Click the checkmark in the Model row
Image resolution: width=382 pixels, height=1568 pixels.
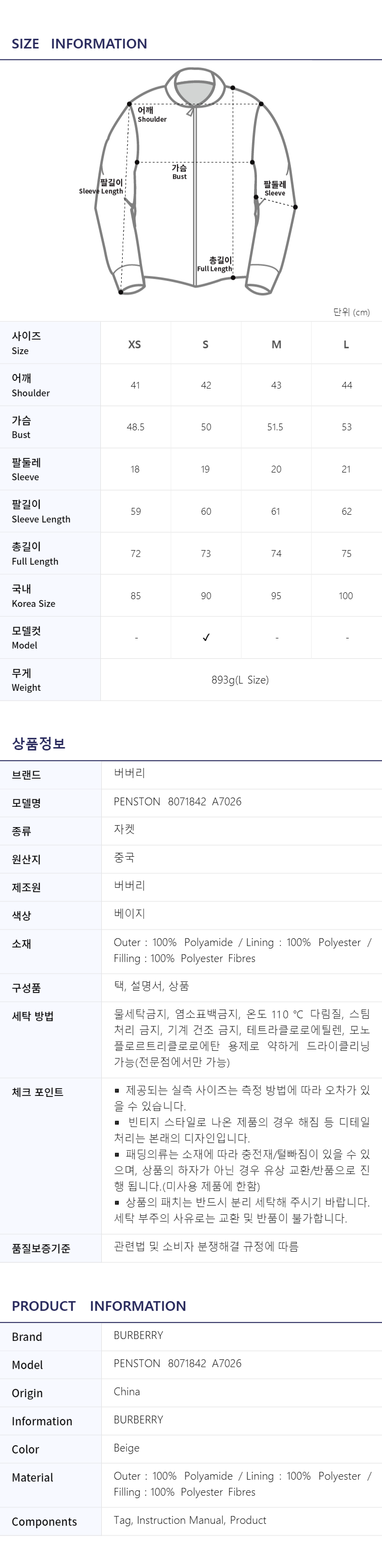(206, 637)
